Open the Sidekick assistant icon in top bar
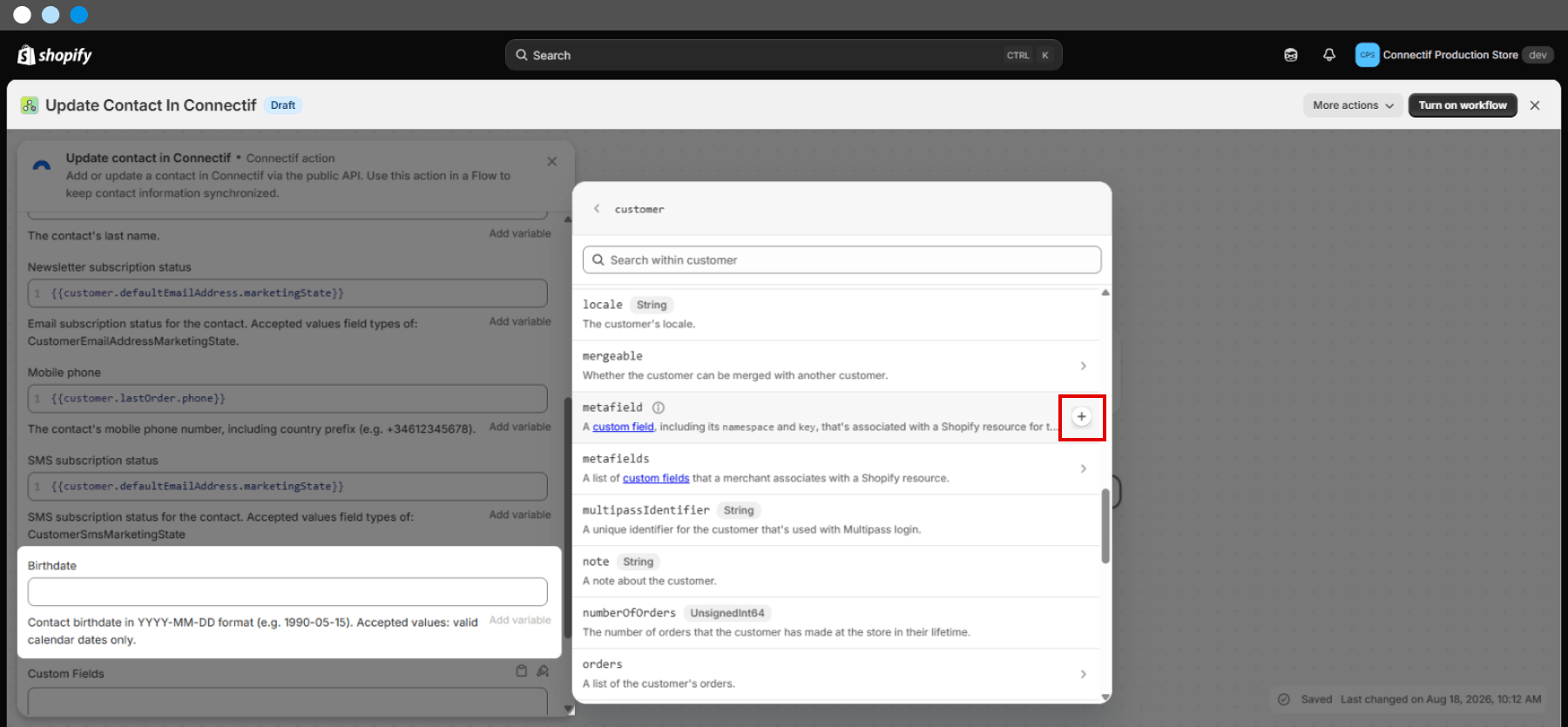The height and width of the screenshot is (727, 1568). click(1291, 55)
